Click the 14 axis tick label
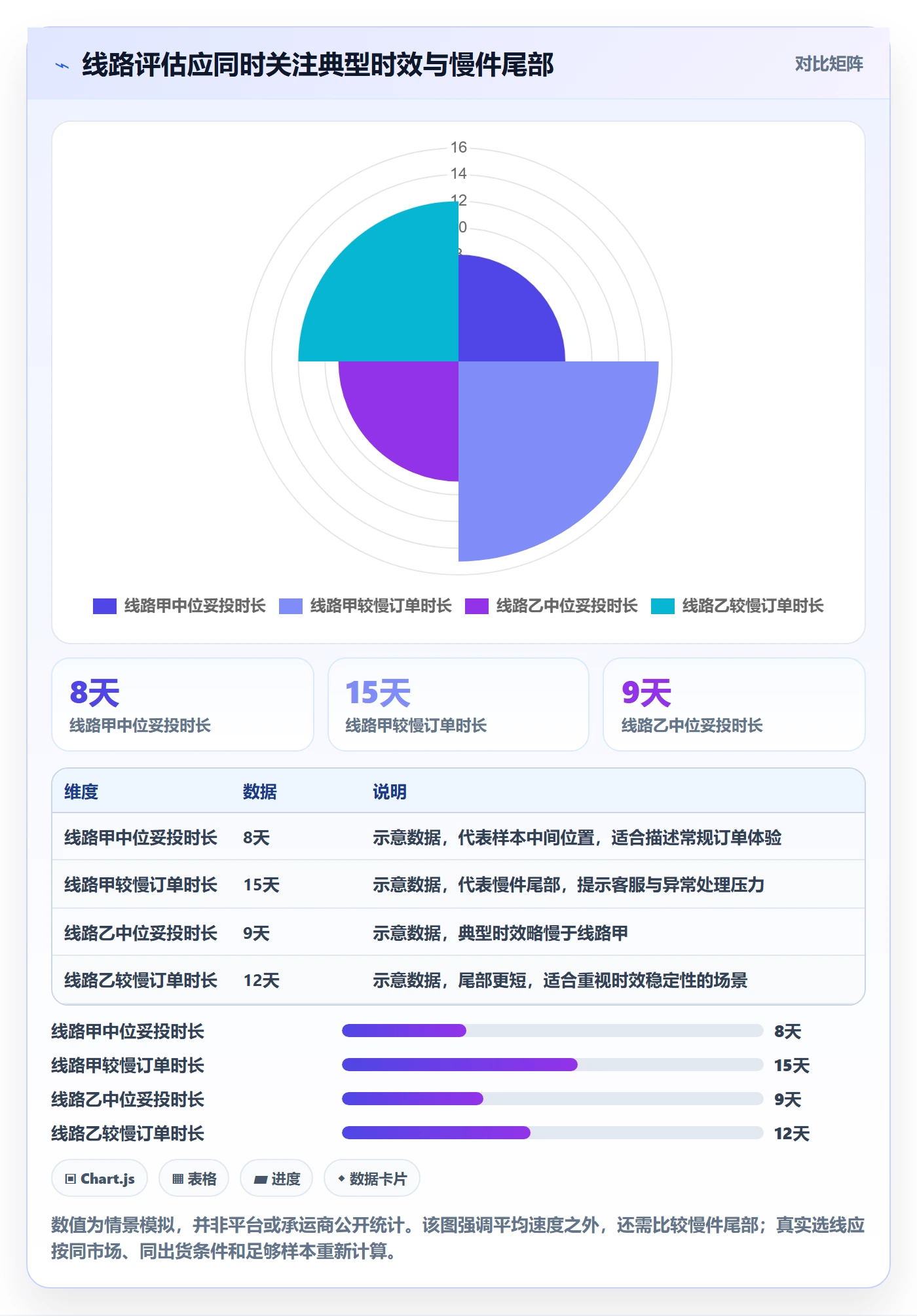The width and height of the screenshot is (917, 1316). point(458,174)
